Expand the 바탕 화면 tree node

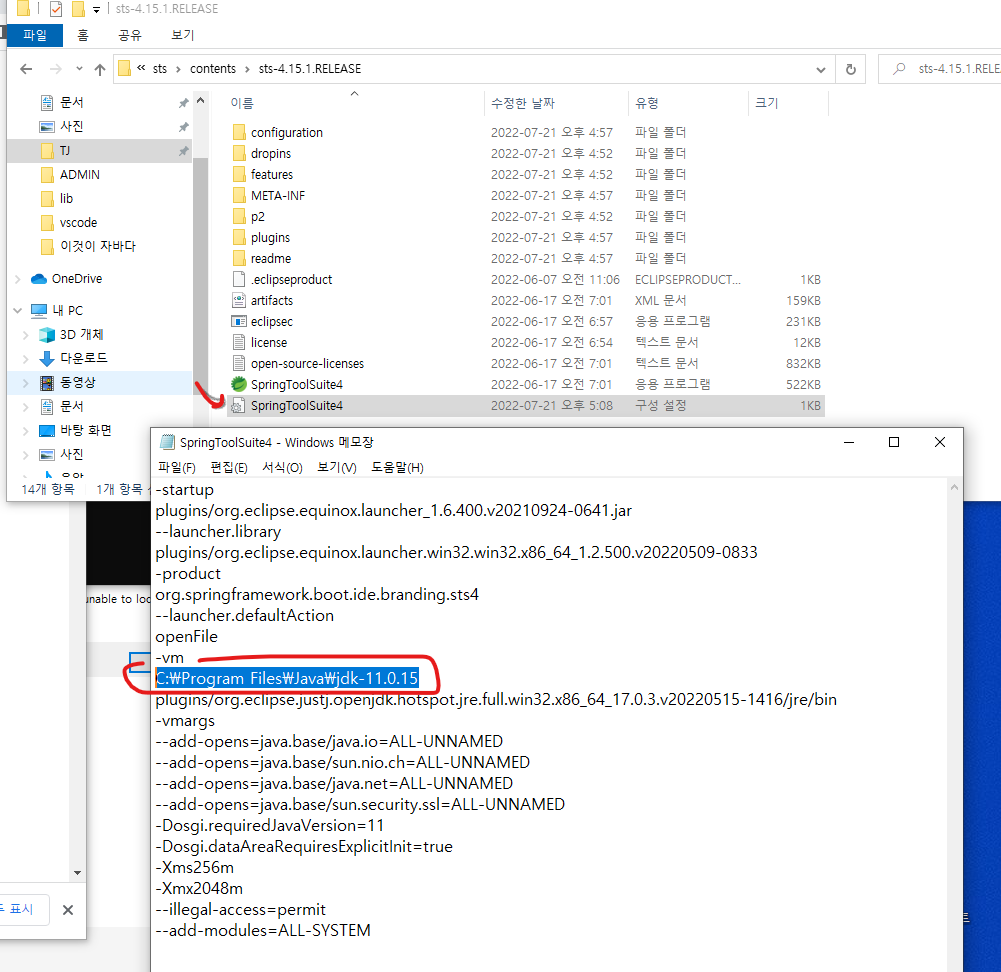[x=26, y=431]
